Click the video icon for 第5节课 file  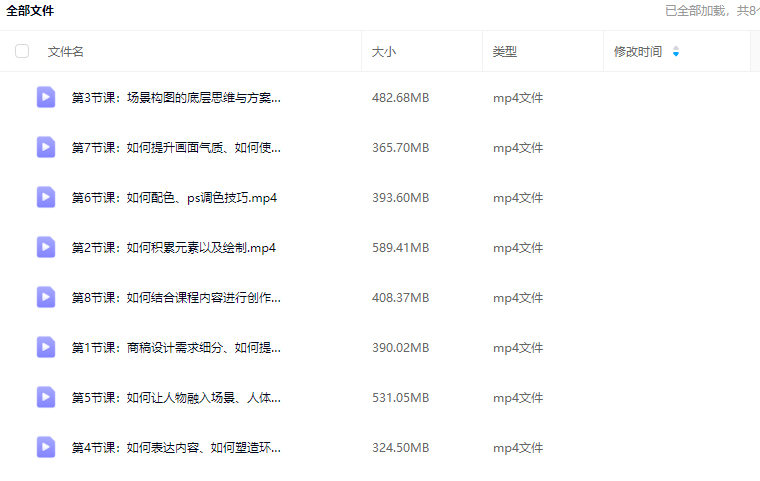tap(46, 397)
